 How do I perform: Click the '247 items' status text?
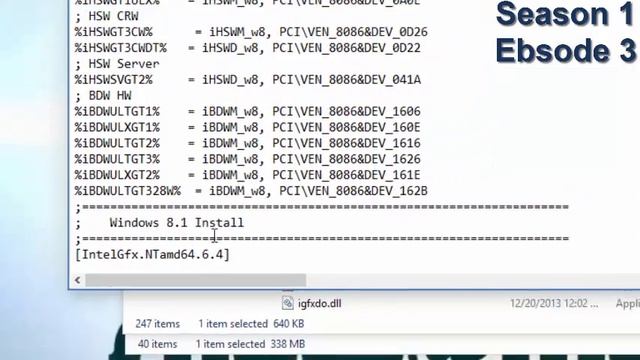(158, 324)
